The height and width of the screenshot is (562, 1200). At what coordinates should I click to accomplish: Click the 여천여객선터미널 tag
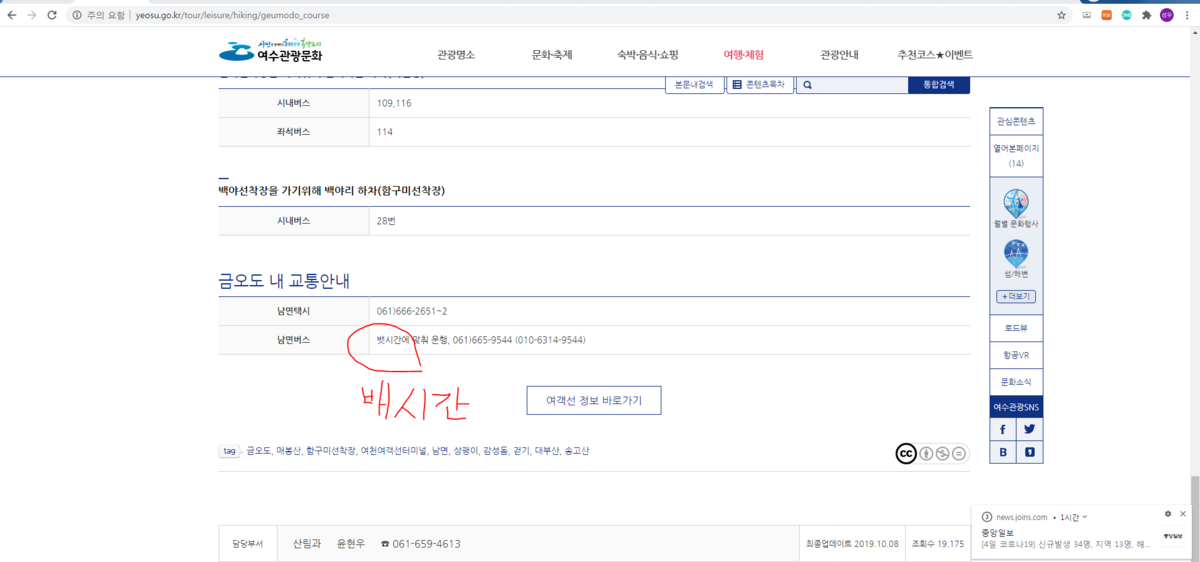[394, 451]
